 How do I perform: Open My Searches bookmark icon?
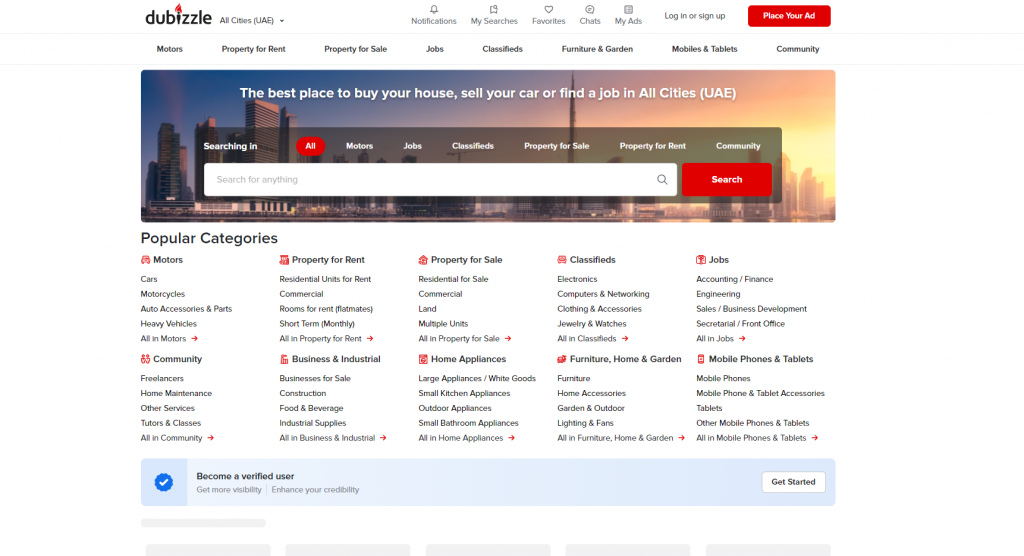[494, 10]
